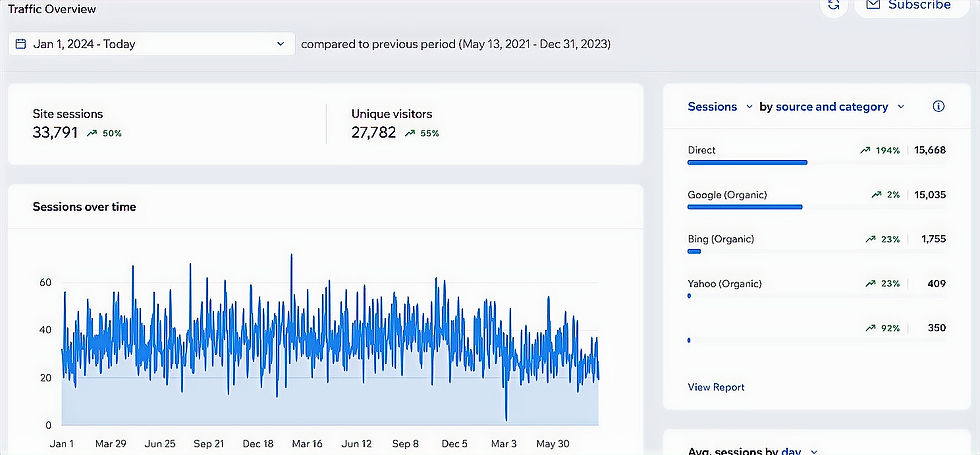Click the calendar icon in date picker

[21, 44]
